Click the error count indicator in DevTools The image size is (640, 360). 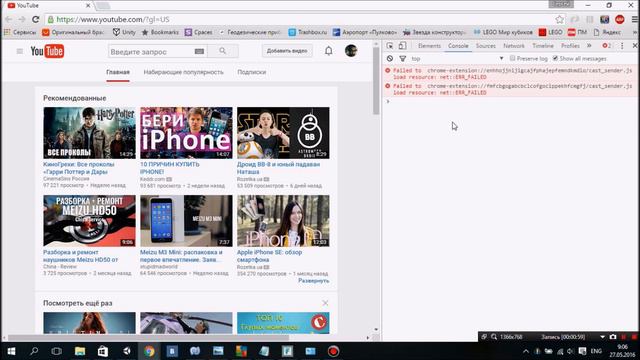(x=607, y=46)
